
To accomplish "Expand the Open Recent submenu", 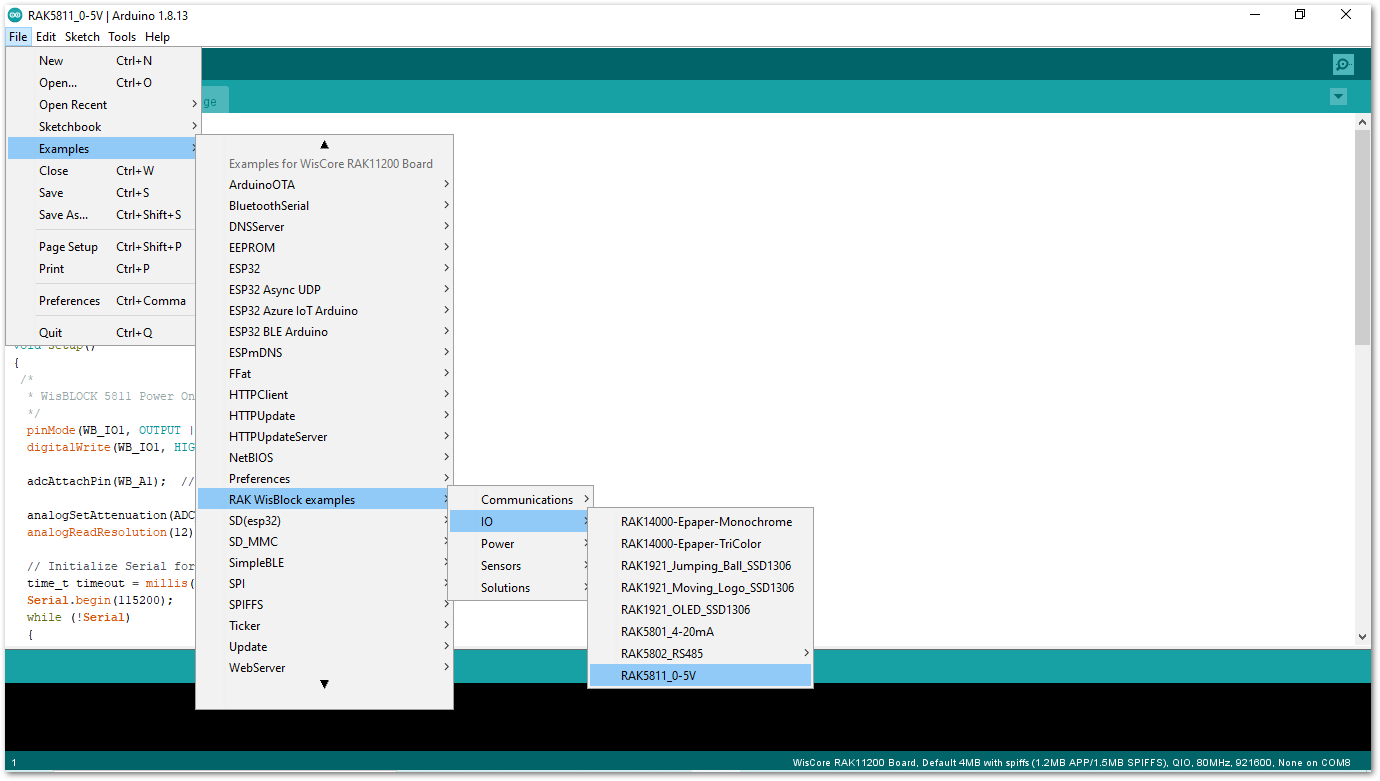I will coord(104,105).
